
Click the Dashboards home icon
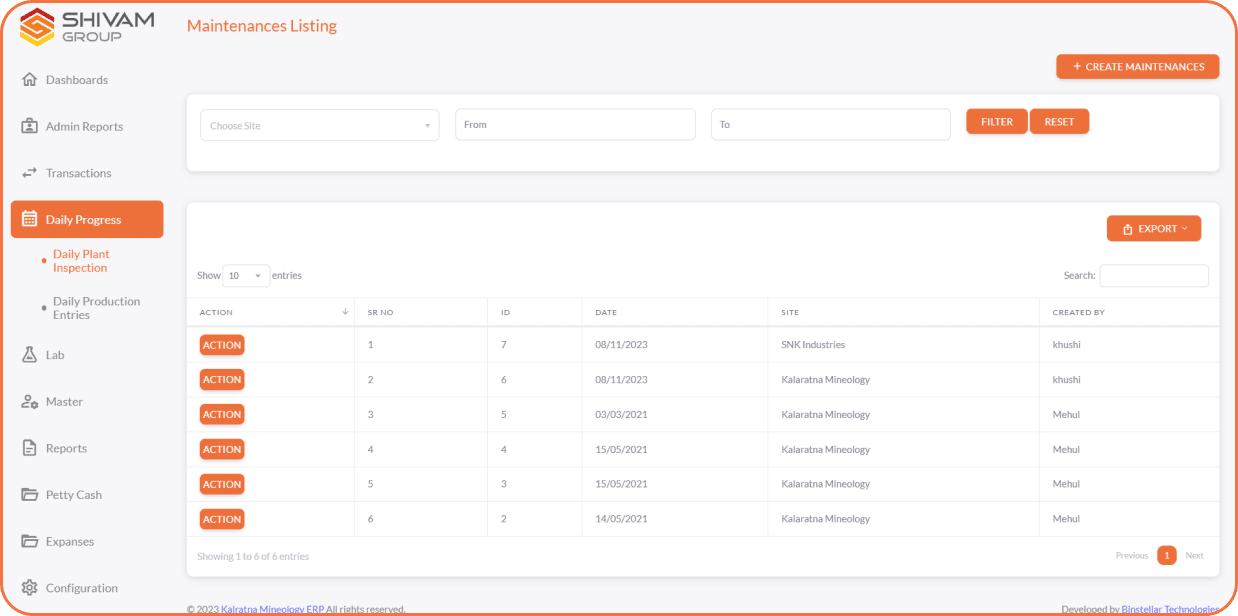29,80
